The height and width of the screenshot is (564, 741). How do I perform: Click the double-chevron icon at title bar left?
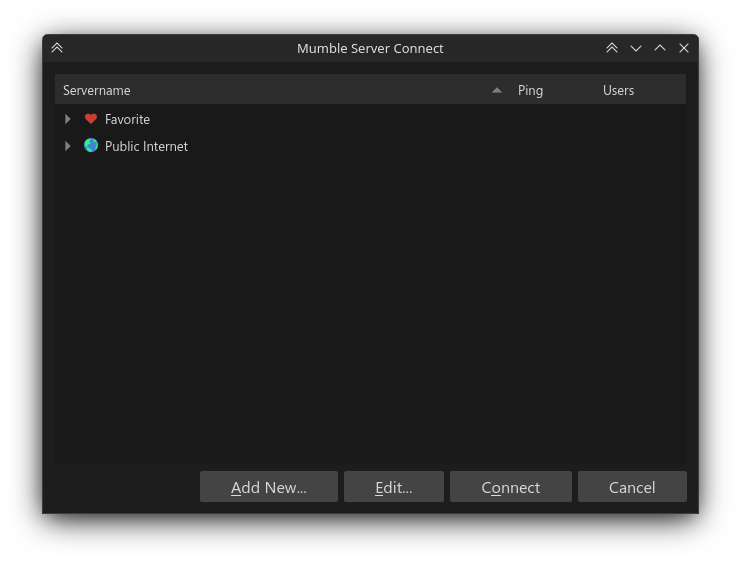coord(57,48)
